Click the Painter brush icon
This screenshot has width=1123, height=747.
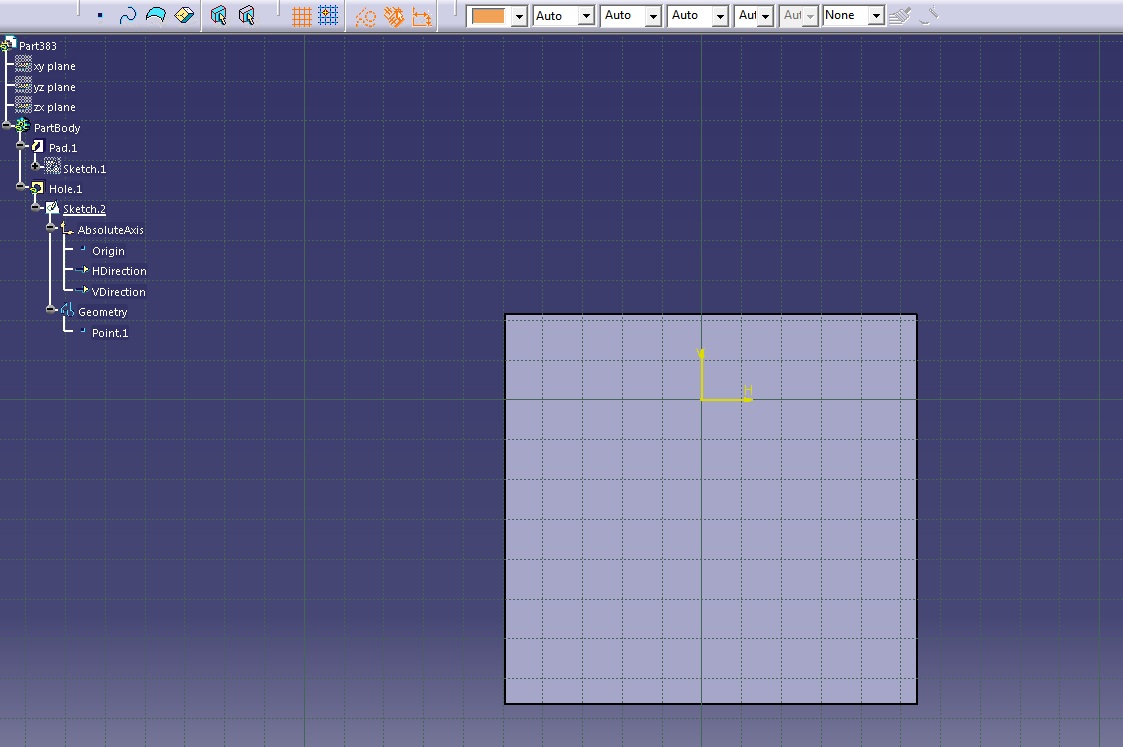[900, 16]
